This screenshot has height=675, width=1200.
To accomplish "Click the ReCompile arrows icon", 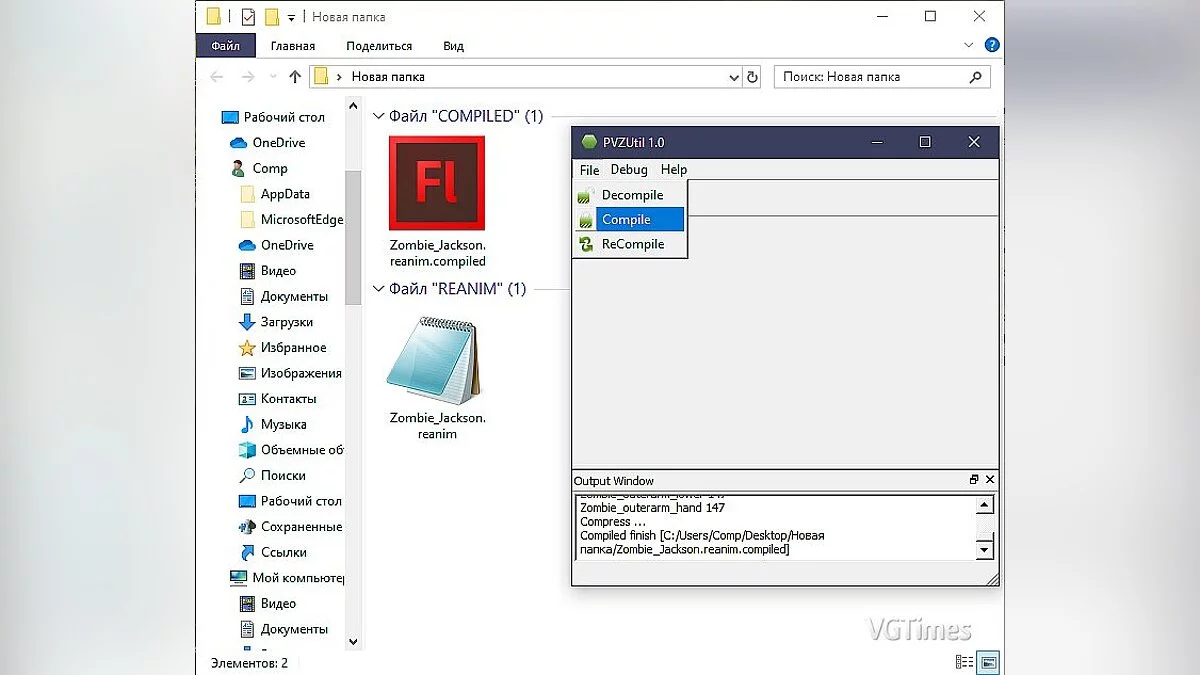I will 584,244.
